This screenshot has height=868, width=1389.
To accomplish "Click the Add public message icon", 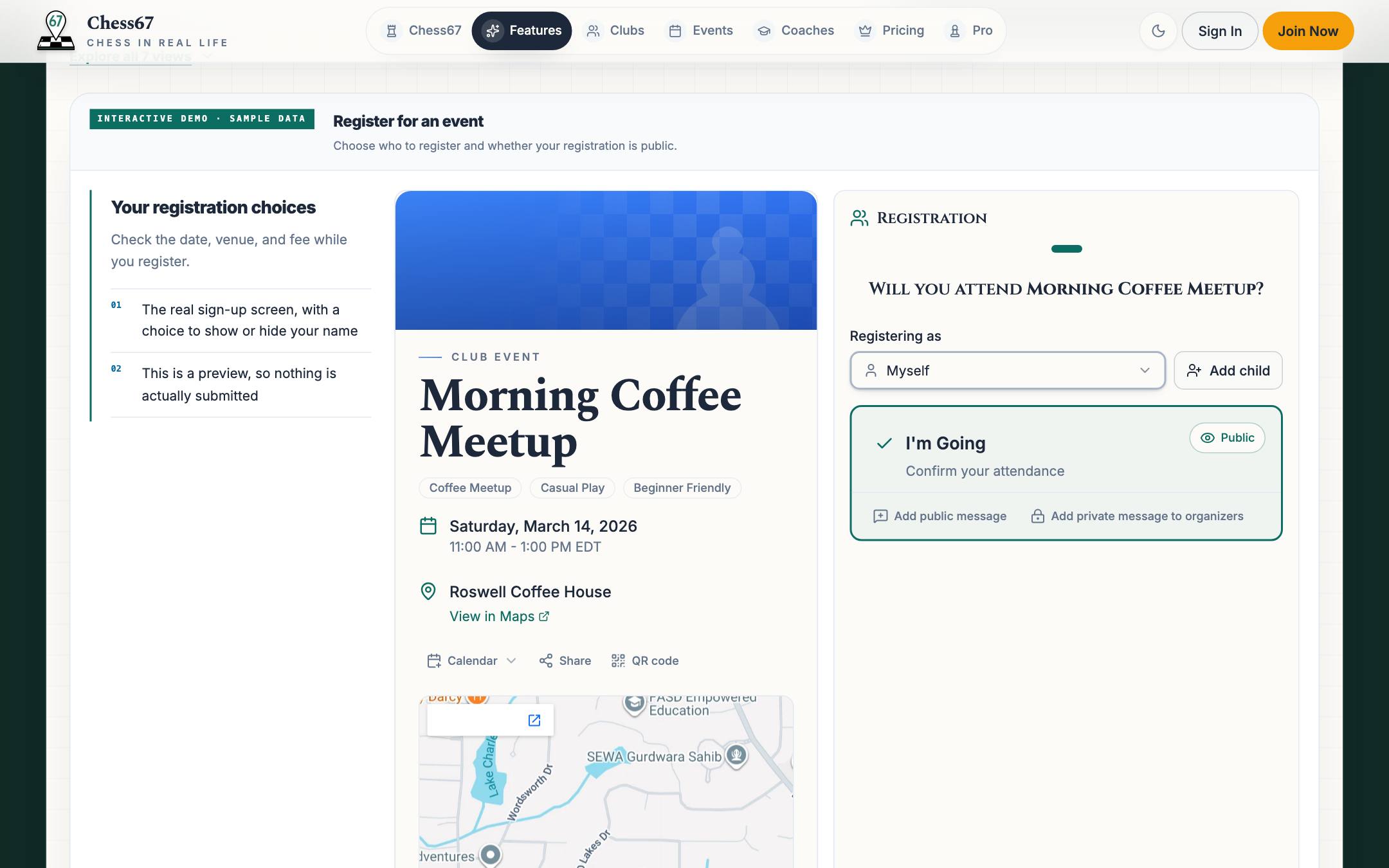I will click(880, 516).
